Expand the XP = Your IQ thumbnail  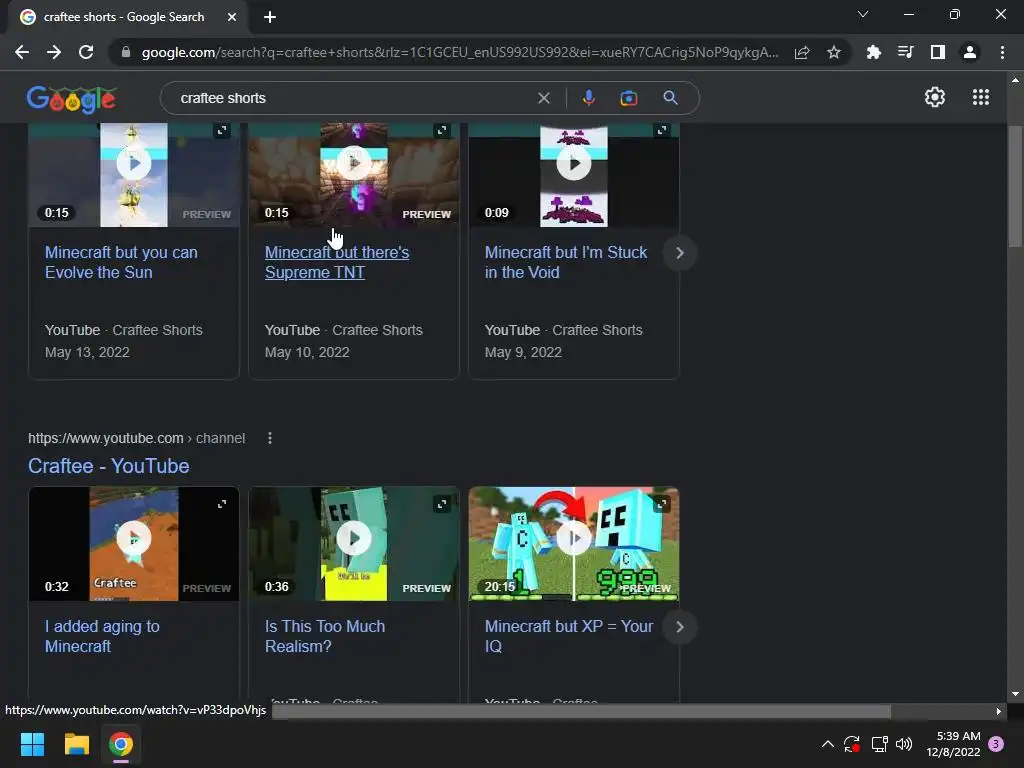pos(662,504)
